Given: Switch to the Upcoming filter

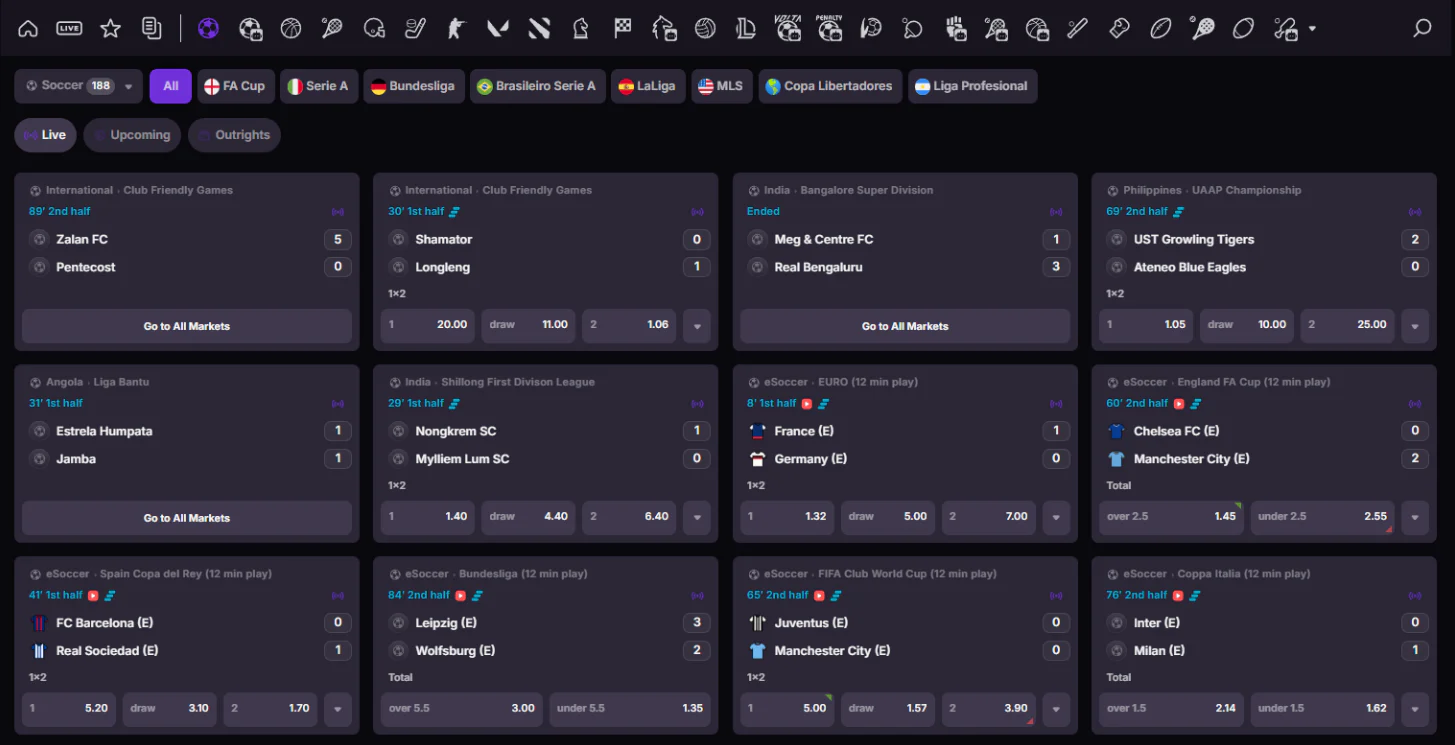Looking at the screenshot, I should pyautogui.click(x=132, y=135).
